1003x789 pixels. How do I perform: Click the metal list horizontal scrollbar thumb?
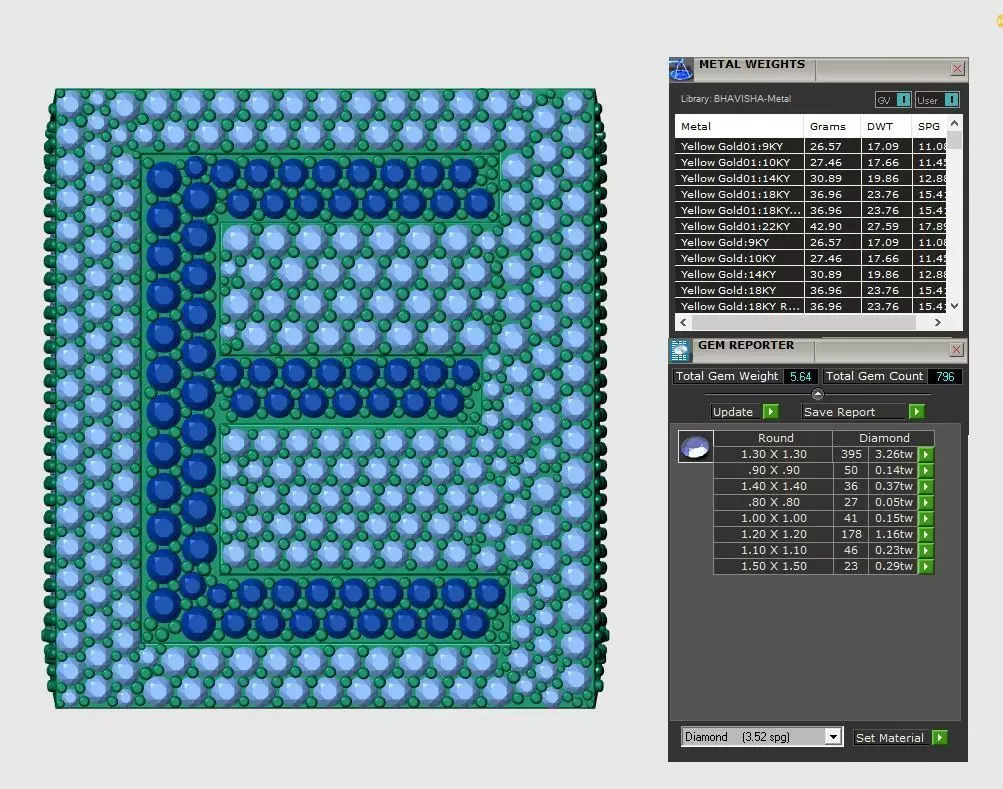click(803, 323)
